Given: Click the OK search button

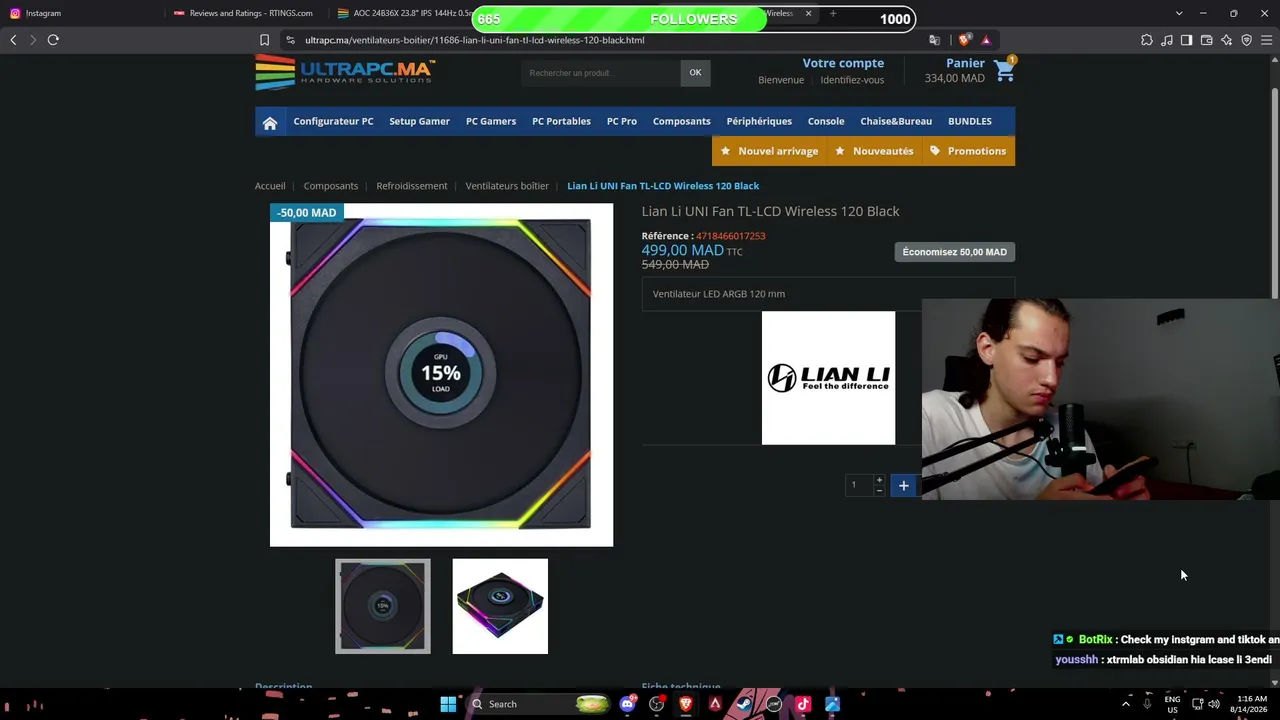Looking at the screenshot, I should (695, 72).
